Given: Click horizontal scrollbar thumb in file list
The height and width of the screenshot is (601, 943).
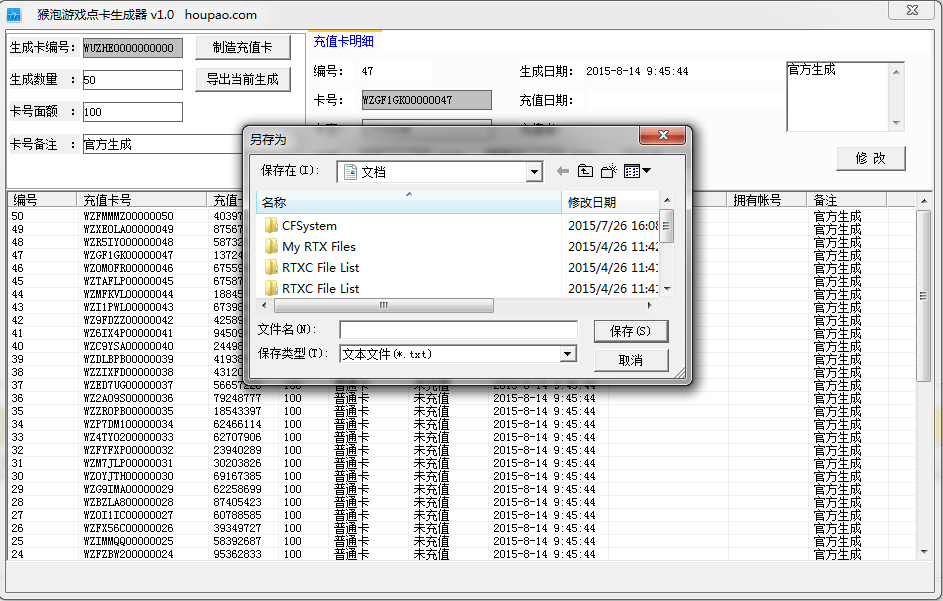Looking at the screenshot, I should click(384, 306).
